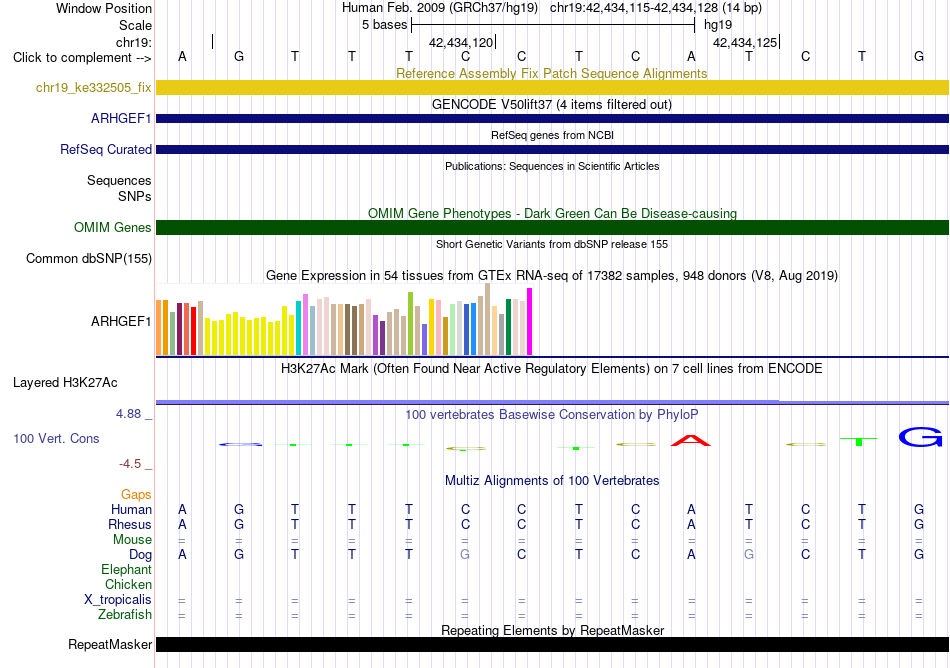Viewport: 950px width, 668px height.
Task: Click the Reference Assembly Fix Patch Sequence Alignments title
Action: [x=552, y=73]
